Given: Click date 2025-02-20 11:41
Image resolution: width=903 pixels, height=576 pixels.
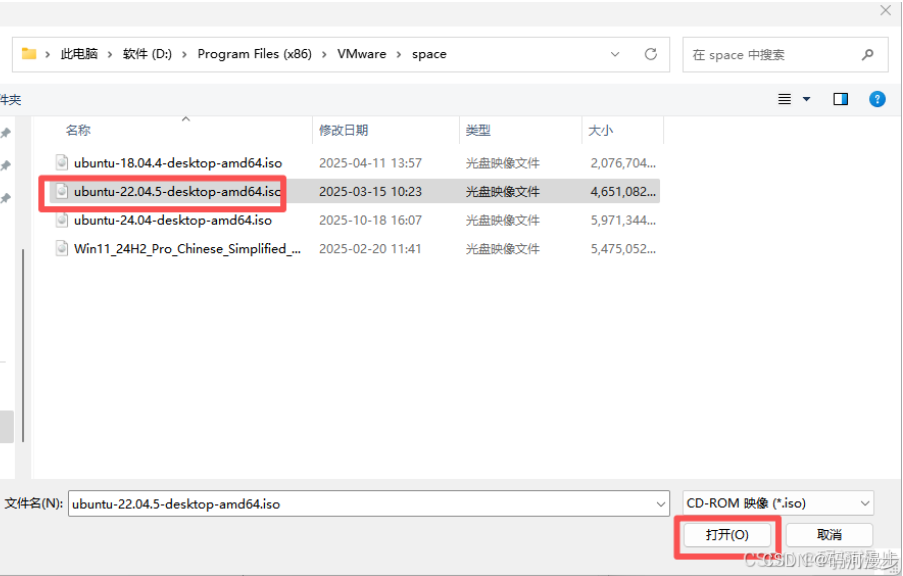Looking at the screenshot, I should click(x=370, y=249).
